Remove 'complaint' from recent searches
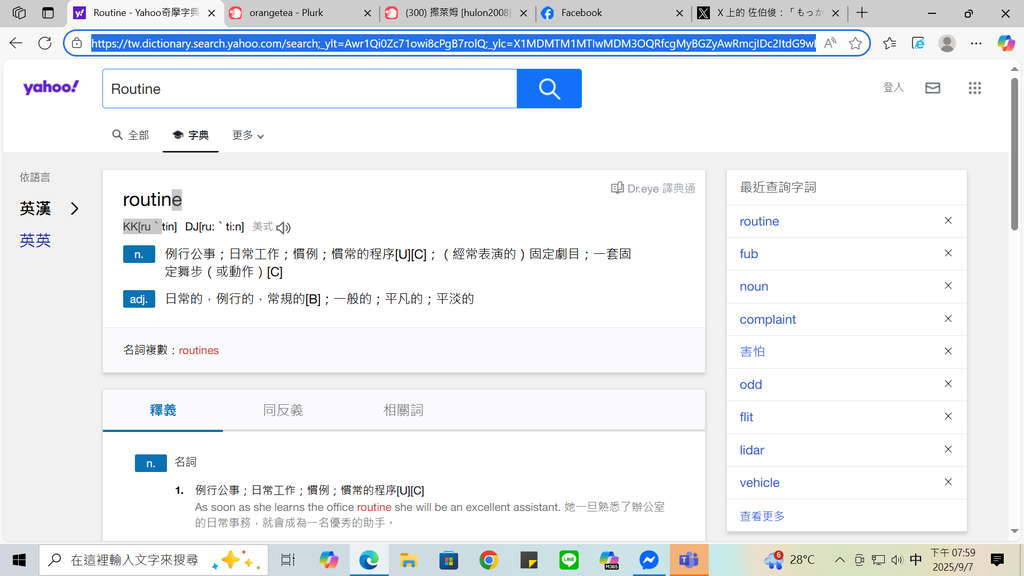The width and height of the screenshot is (1024, 576). pos(948,319)
